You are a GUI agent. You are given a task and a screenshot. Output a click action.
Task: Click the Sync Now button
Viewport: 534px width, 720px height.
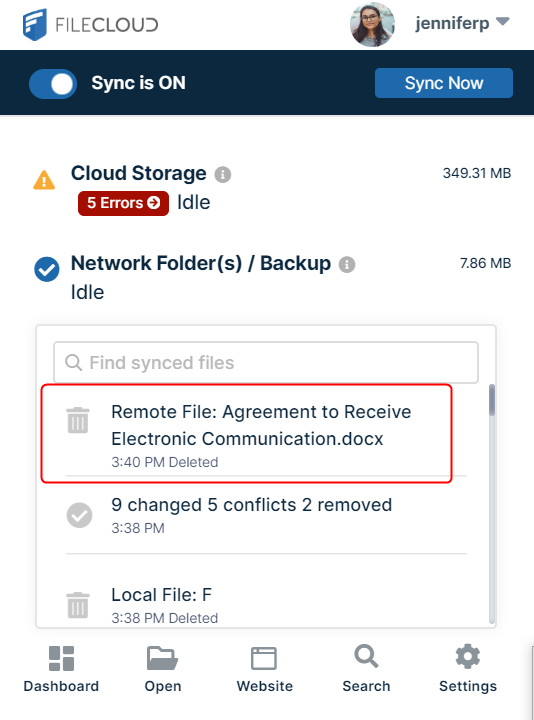(x=444, y=83)
